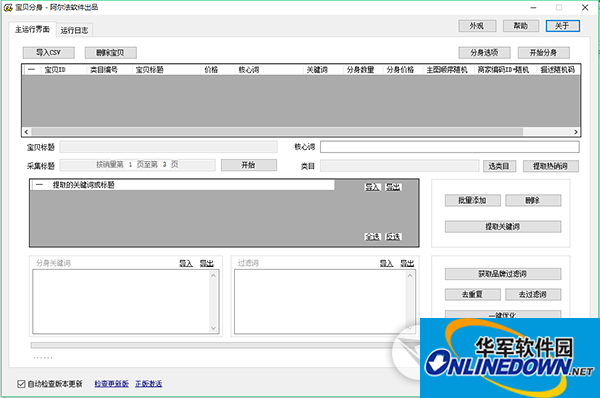Click the 去过滤词 button
Screen dimensions: 600x398
533,294
